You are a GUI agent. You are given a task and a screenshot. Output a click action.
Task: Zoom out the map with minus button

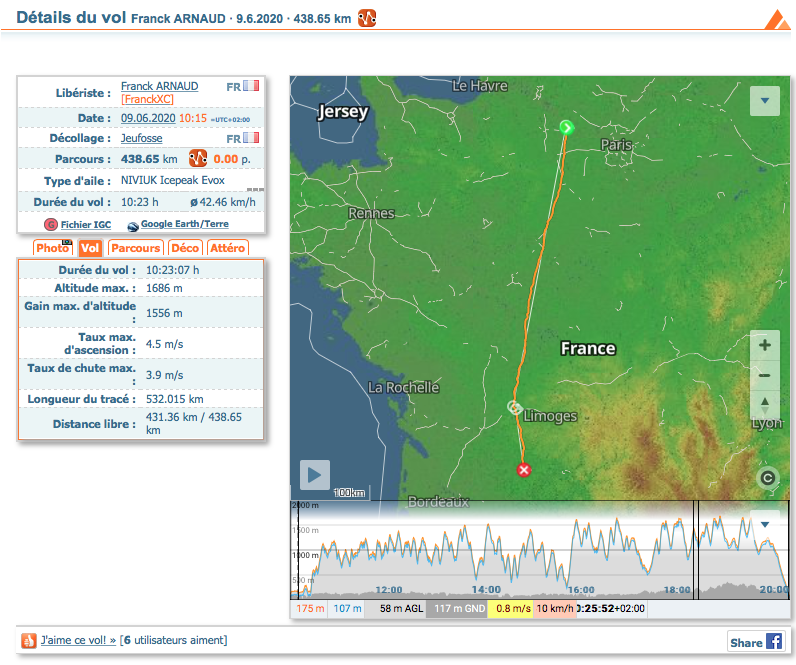765,376
